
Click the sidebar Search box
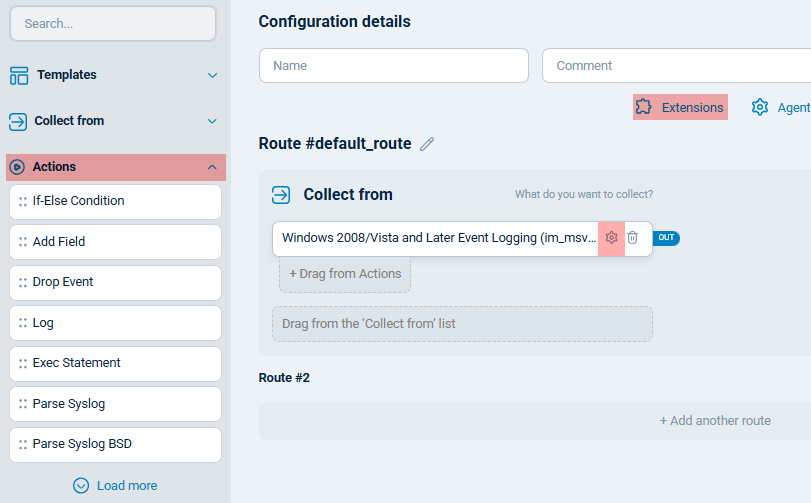coord(113,24)
